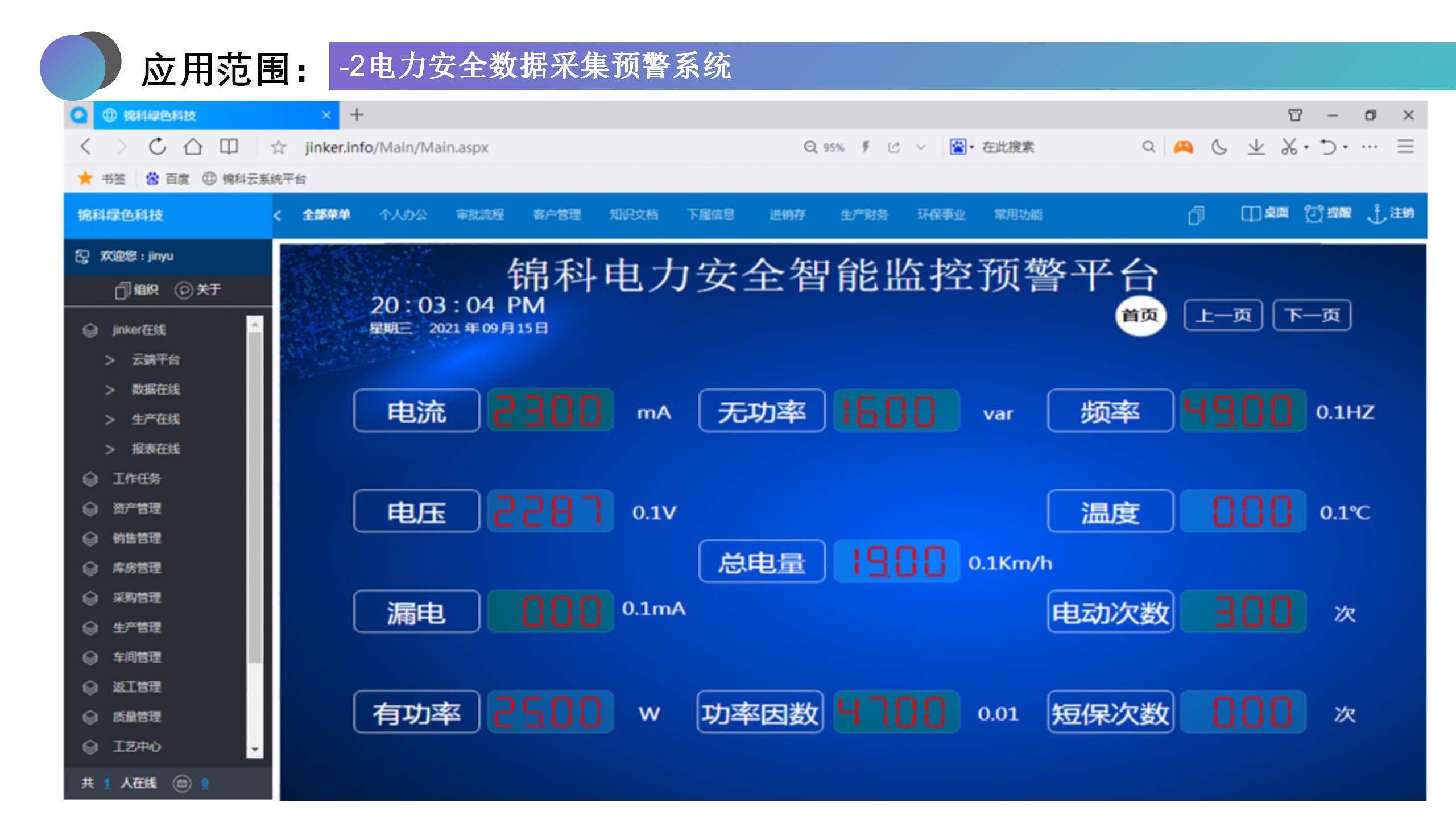Click the browser refresh icon
Screen dimensions: 1456x819
pyautogui.click(x=157, y=147)
